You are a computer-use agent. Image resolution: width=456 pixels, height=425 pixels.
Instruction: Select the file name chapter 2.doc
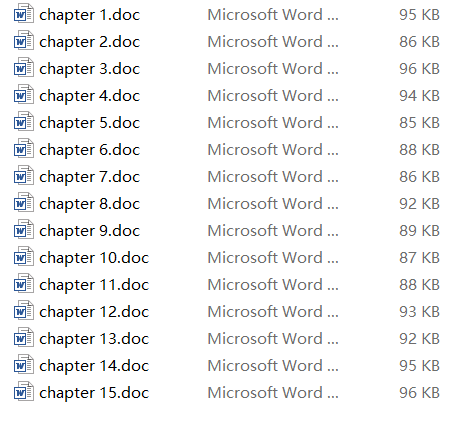tap(90, 42)
